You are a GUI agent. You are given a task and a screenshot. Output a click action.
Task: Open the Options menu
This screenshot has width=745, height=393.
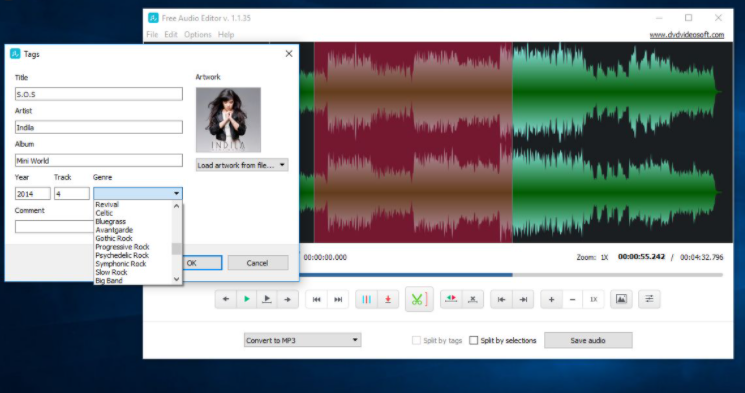click(x=198, y=35)
